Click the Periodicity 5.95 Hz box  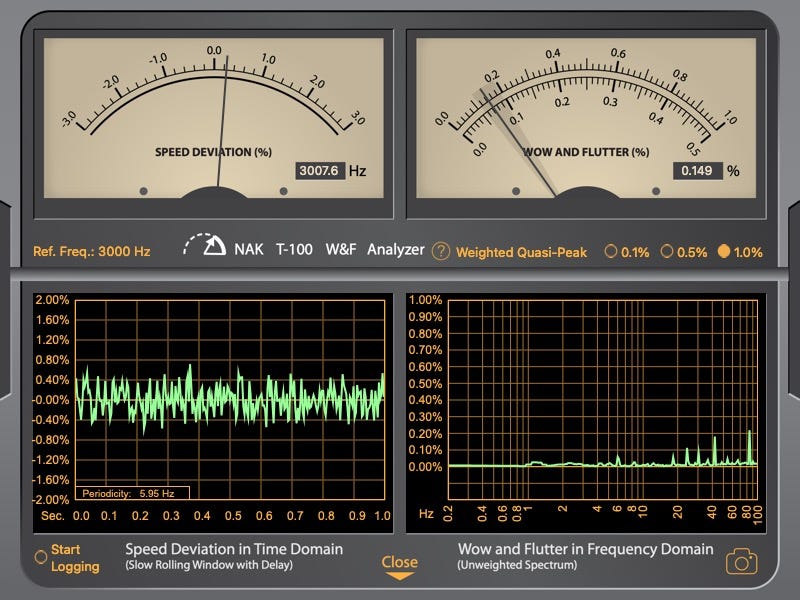point(134,493)
